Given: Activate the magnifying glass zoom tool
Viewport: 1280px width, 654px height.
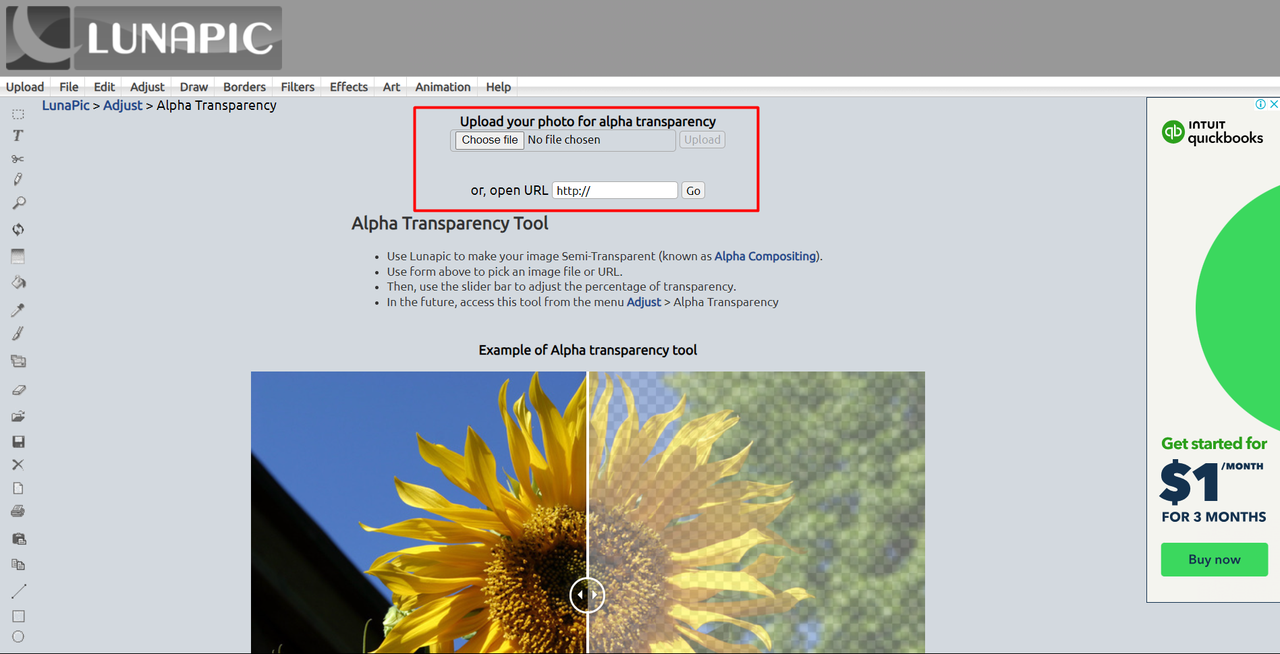Looking at the screenshot, I should click(18, 203).
